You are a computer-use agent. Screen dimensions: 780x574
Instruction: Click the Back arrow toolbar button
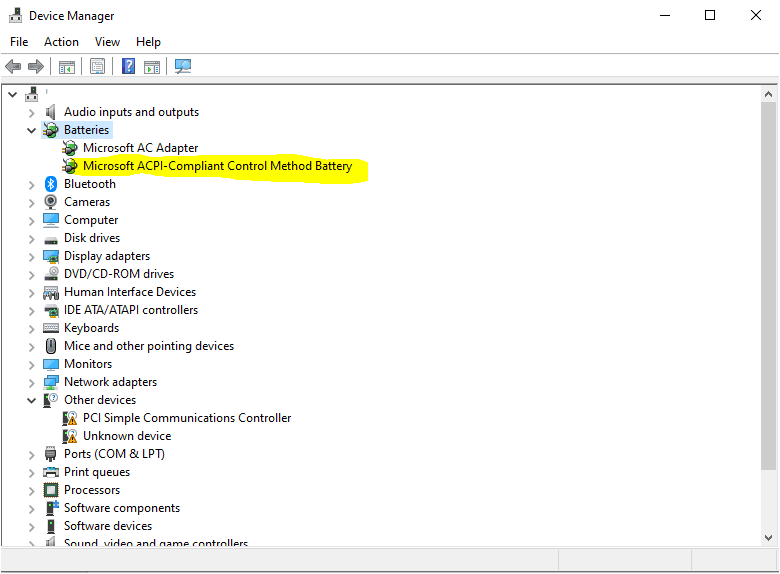[x=13, y=66]
